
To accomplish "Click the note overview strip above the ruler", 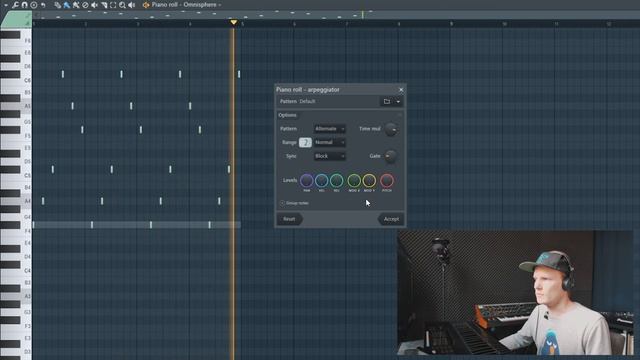I will click(x=335, y=15).
